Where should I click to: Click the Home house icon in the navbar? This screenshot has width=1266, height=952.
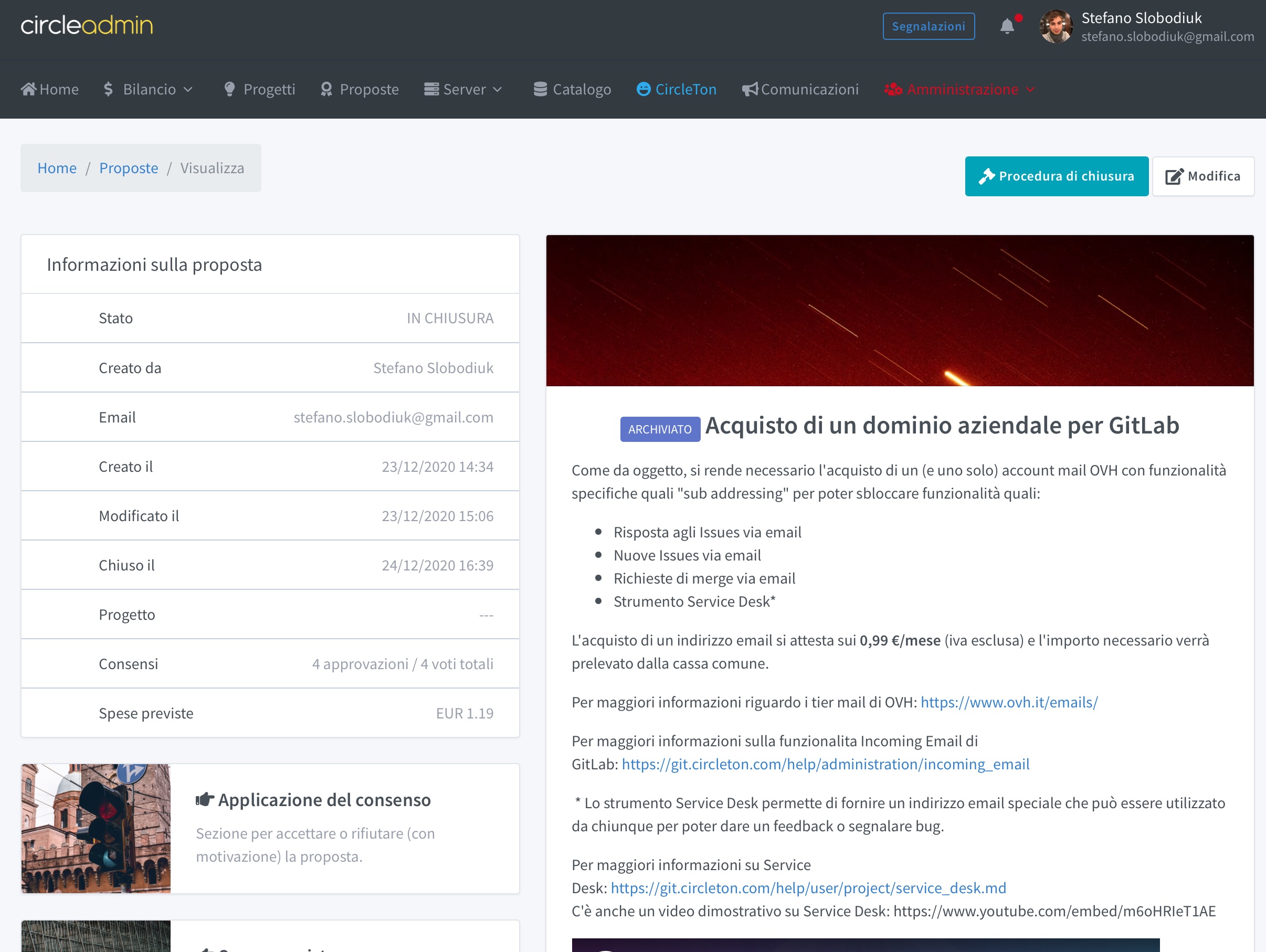[28, 89]
